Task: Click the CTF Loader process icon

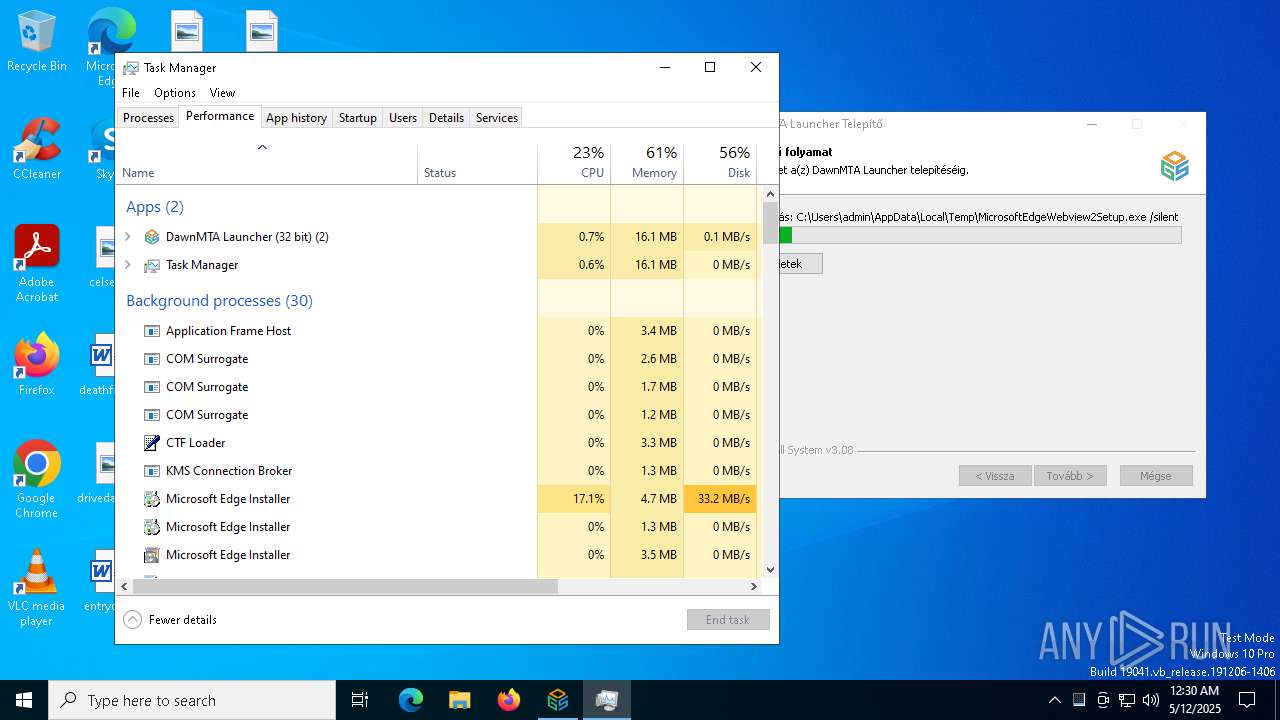Action: (152, 443)
